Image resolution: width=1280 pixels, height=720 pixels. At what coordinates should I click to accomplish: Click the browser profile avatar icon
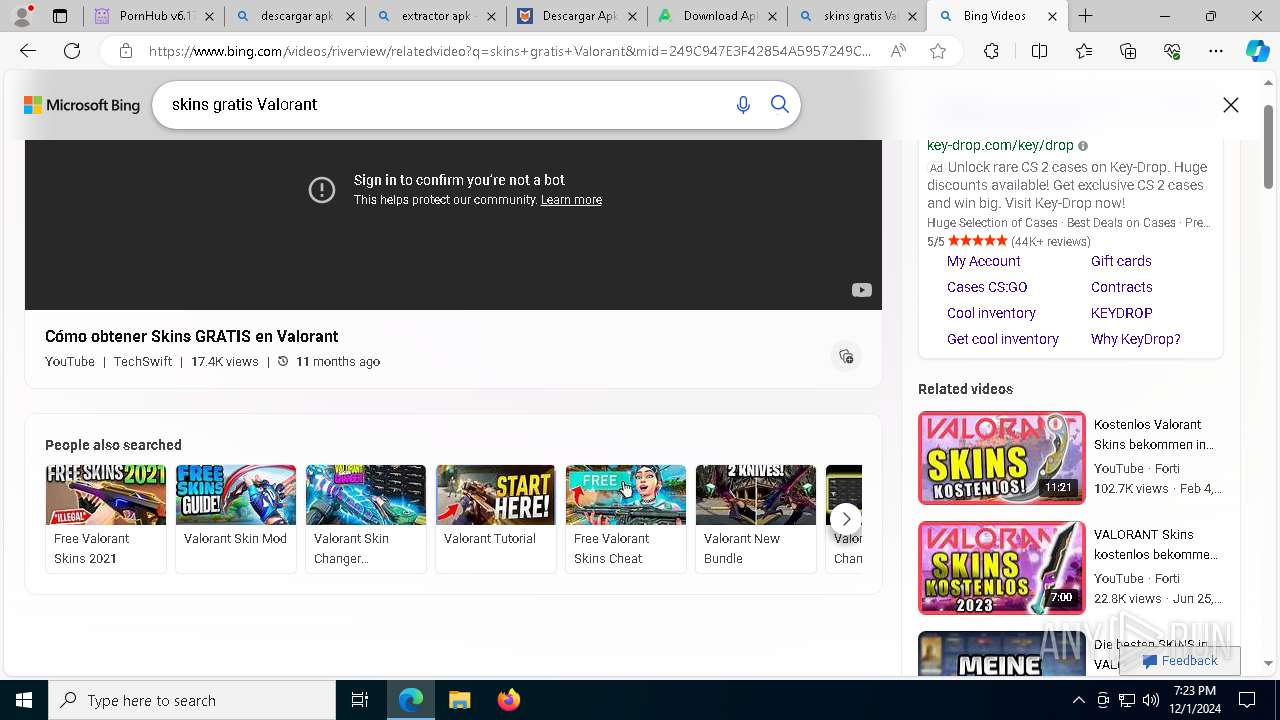(22, 16)
